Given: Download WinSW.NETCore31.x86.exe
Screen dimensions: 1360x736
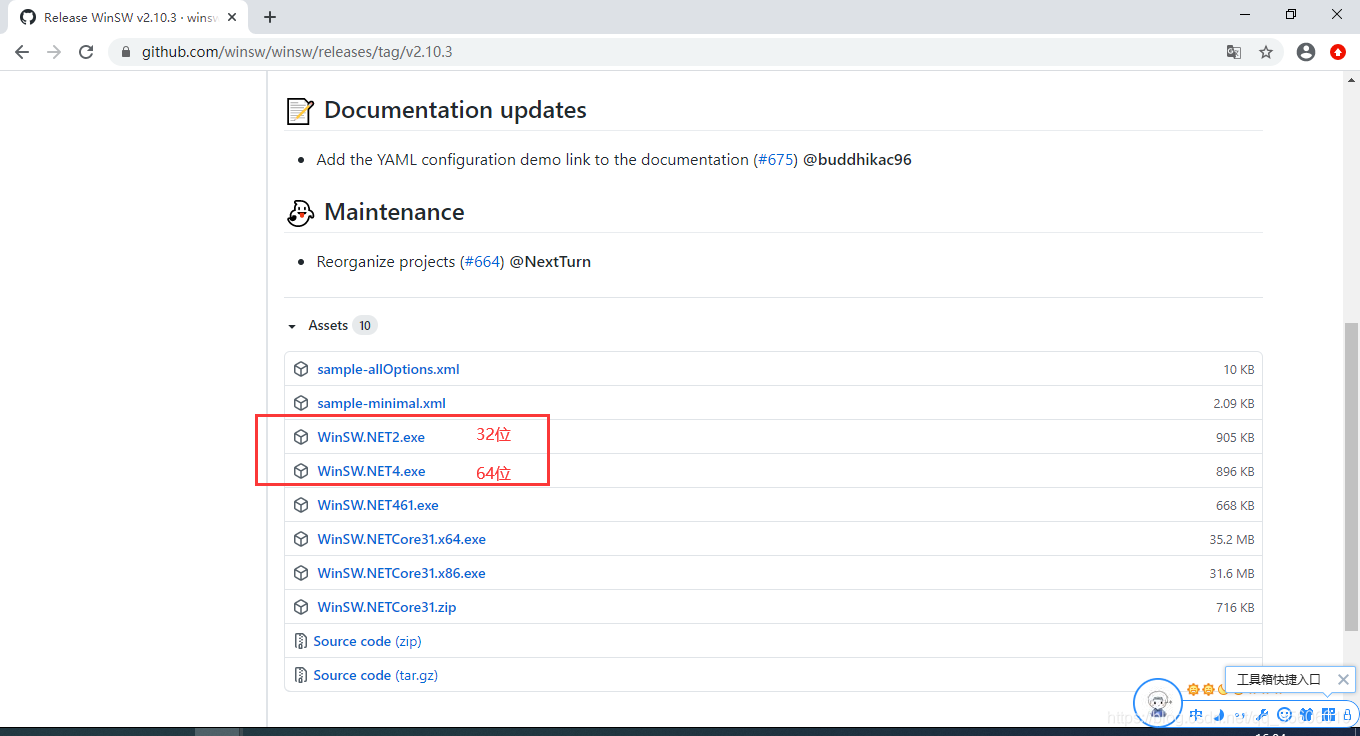Looking at the screenshot, I should pos(401,573).
